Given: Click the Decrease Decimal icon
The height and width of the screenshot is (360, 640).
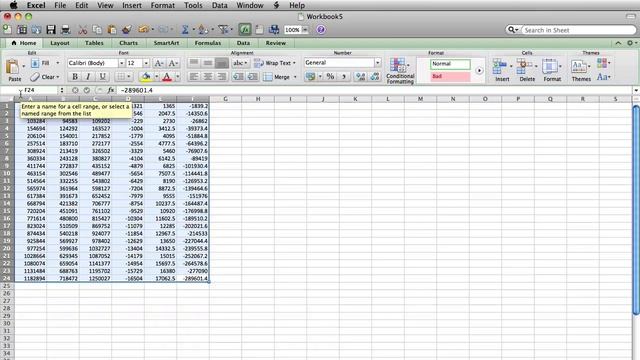Looking at the screenshot, I should click(374, 76).
